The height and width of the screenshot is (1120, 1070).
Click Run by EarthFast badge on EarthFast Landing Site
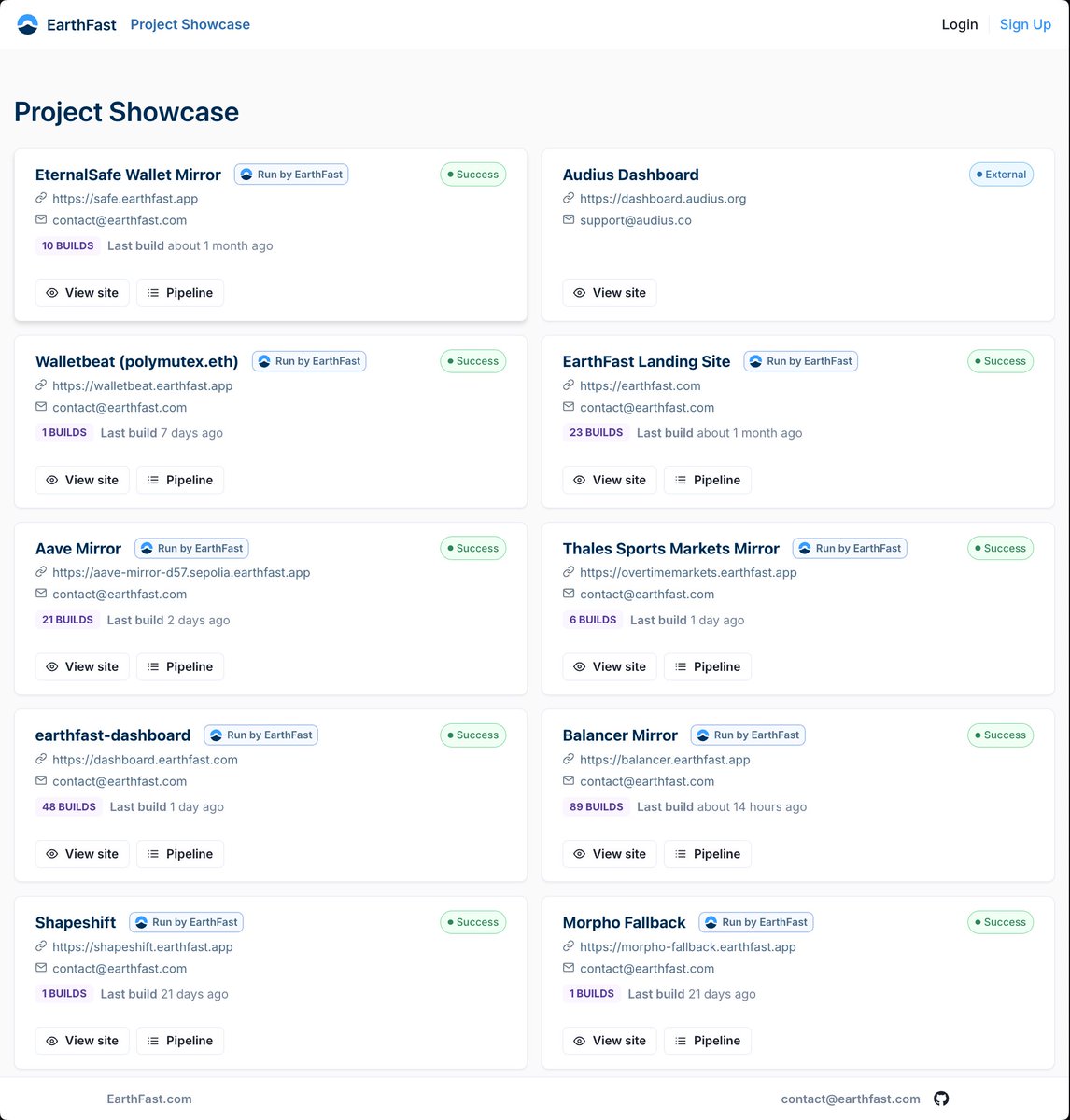point(801,361)
